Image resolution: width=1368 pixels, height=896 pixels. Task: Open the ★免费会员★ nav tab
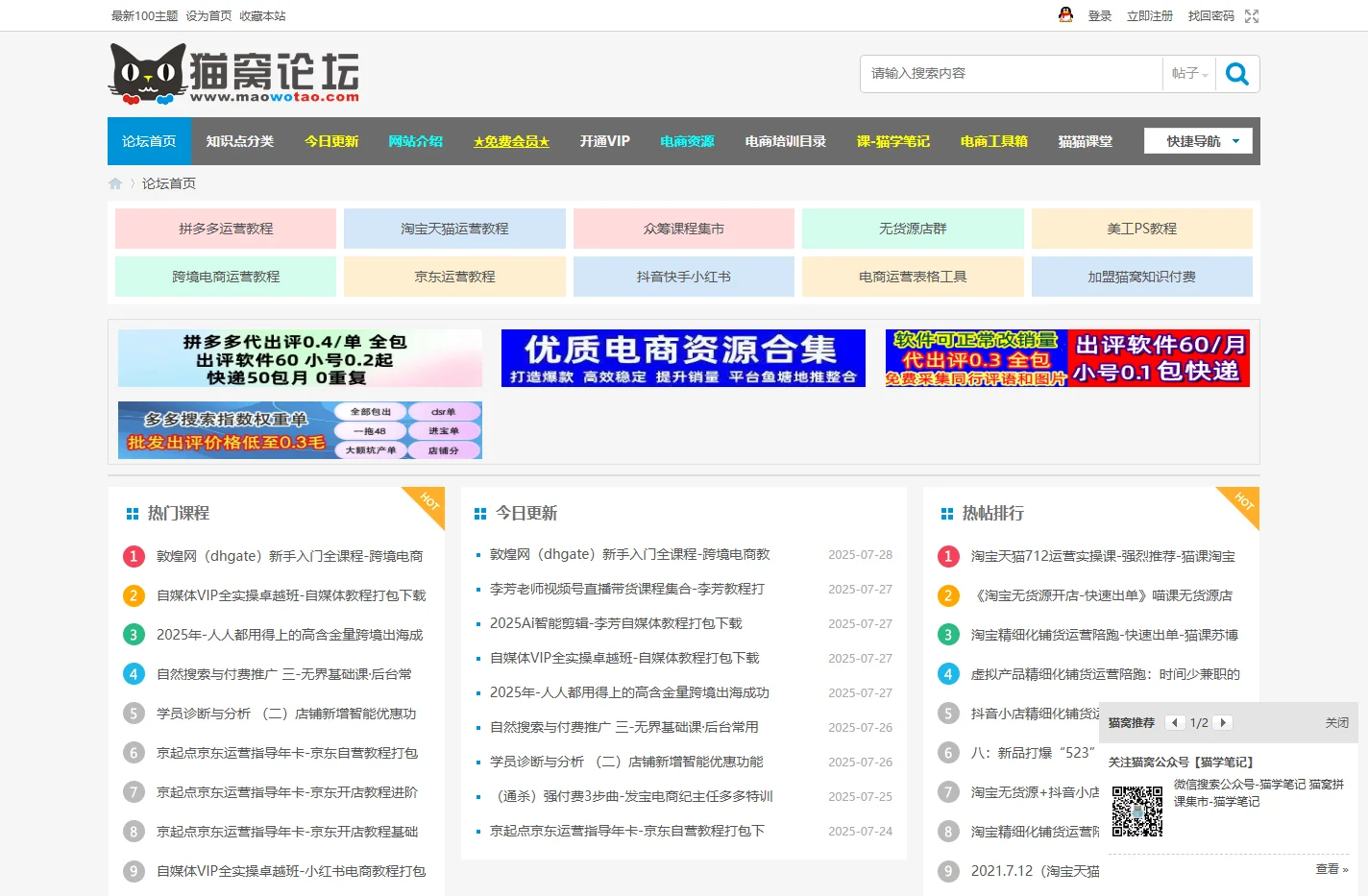point(511,141)
